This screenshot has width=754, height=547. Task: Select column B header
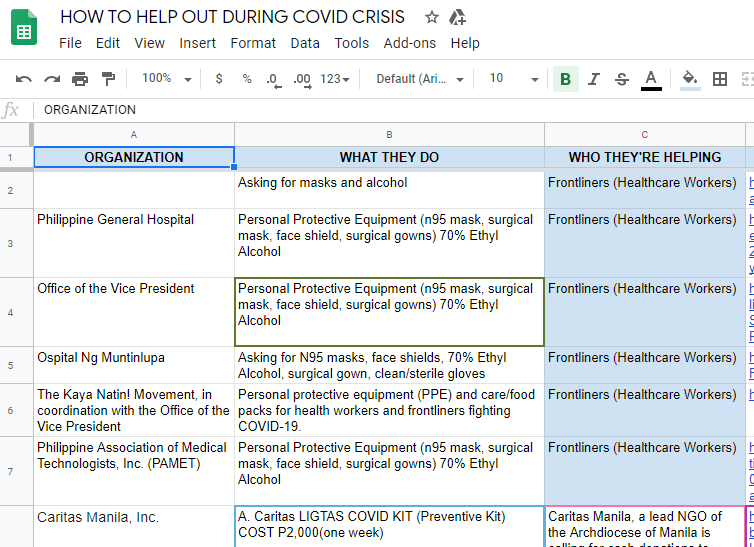coord(390,135)
